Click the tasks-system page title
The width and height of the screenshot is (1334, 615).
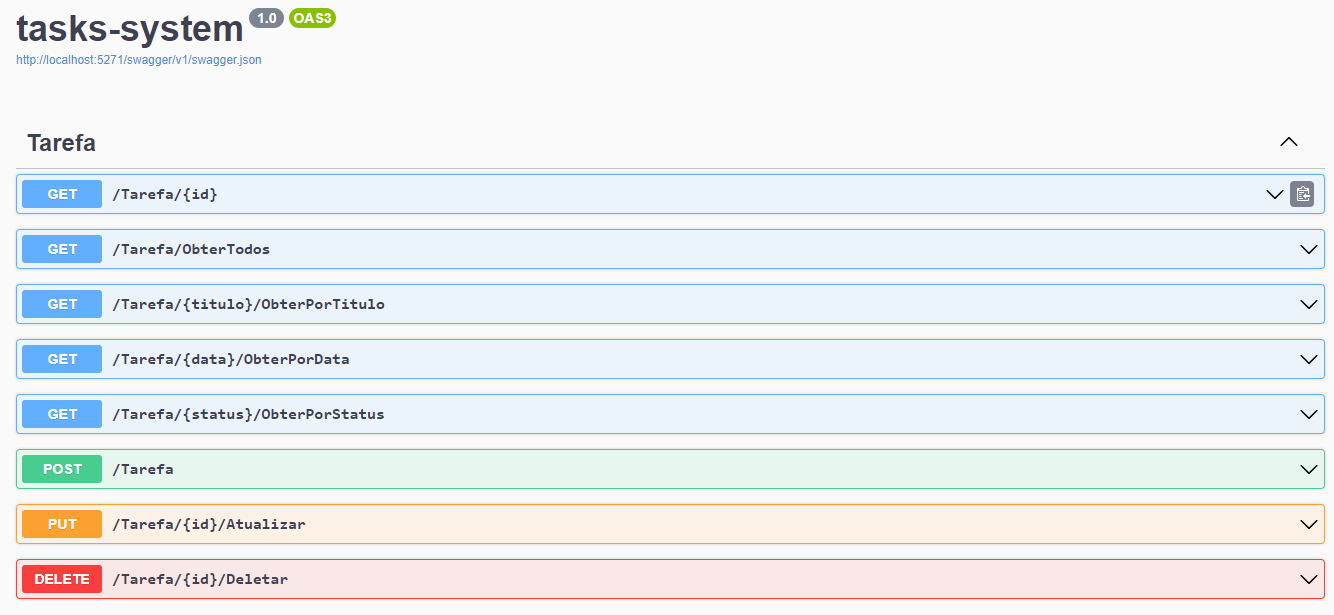click(127, 28)
